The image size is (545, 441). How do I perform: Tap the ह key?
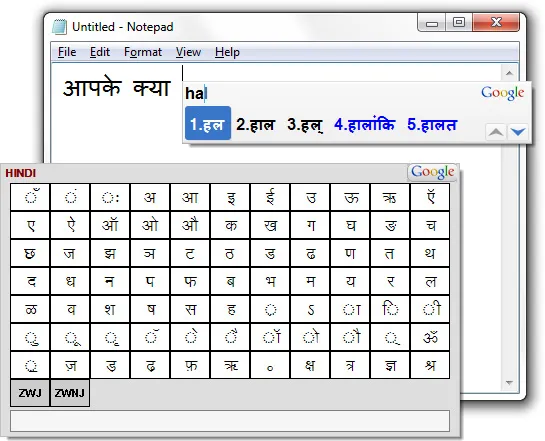click(x=230, y=309)
